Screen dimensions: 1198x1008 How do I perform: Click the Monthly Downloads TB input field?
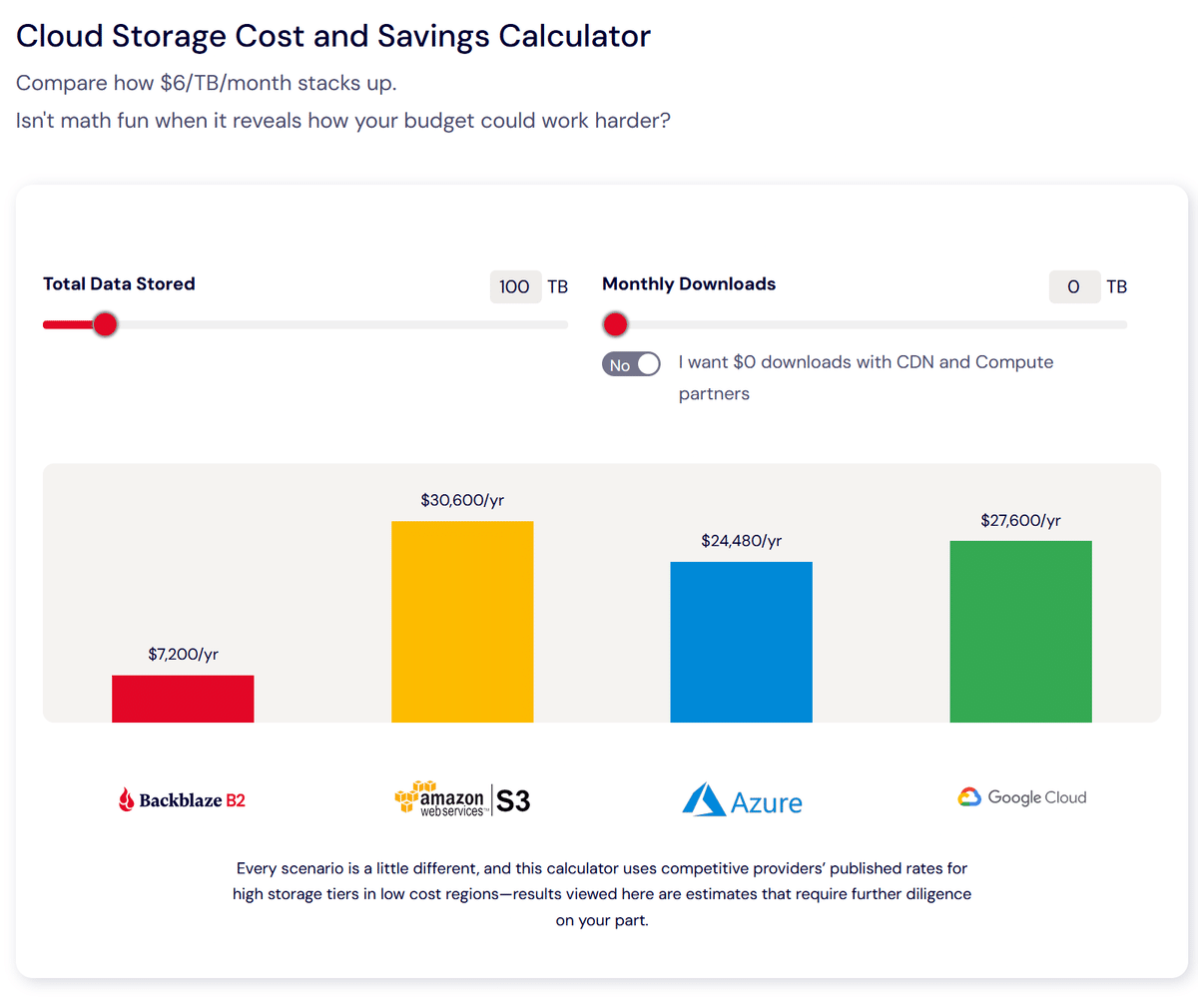[x=1074, y=287]
